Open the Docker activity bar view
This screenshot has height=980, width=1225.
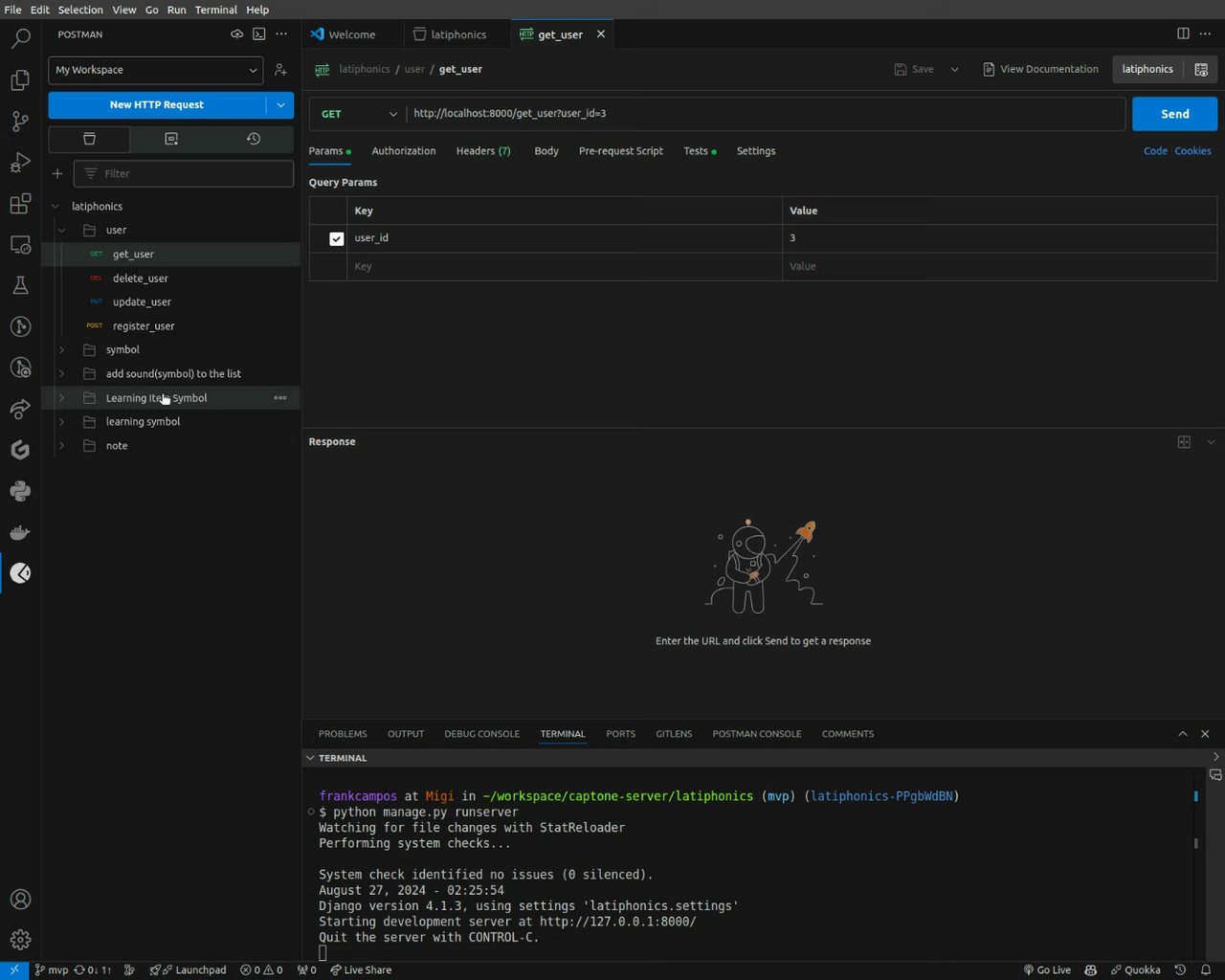pos(20,532)
